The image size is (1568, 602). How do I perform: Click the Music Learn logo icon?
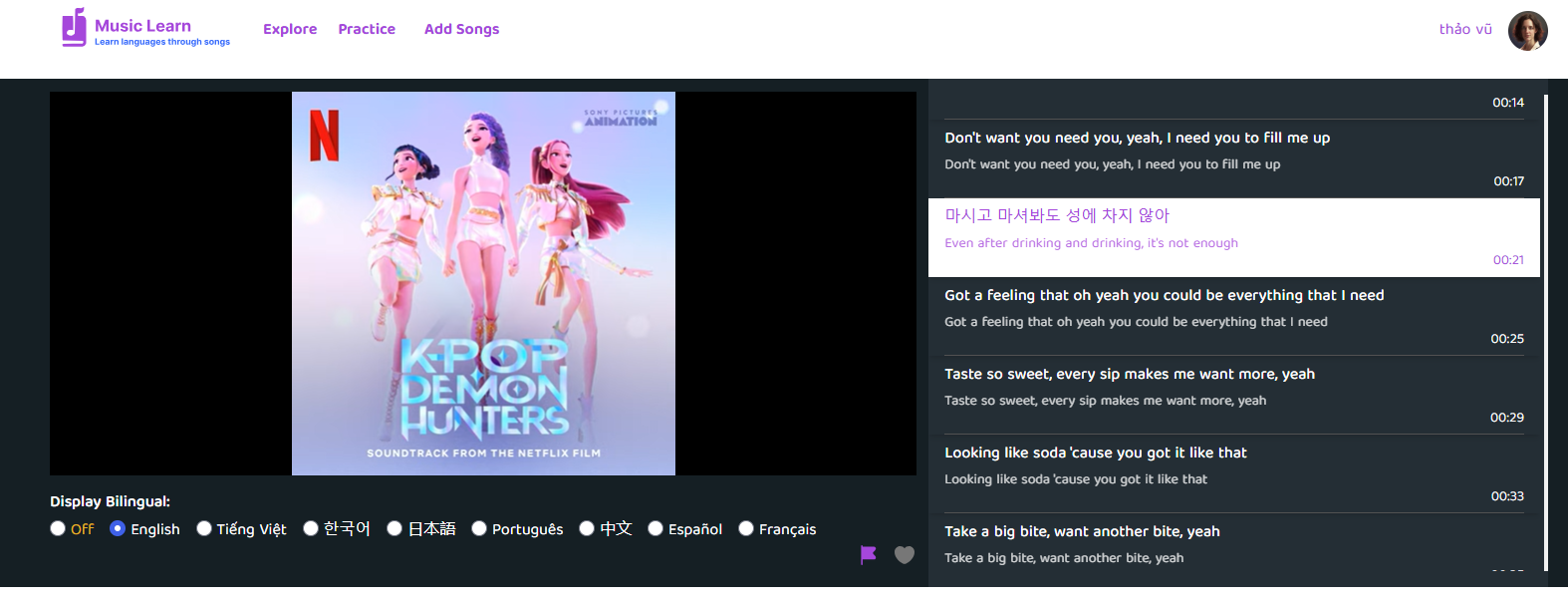click(74, 28)
